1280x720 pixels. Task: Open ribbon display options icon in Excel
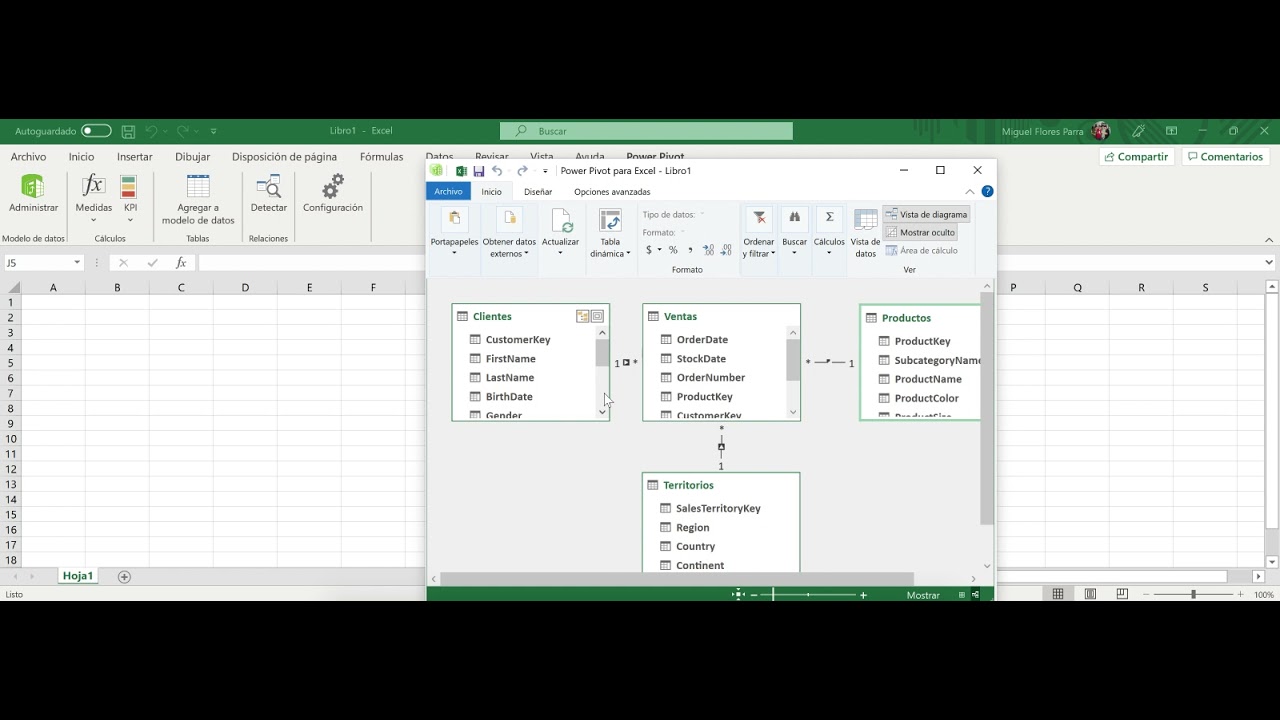pos(1171,131)
